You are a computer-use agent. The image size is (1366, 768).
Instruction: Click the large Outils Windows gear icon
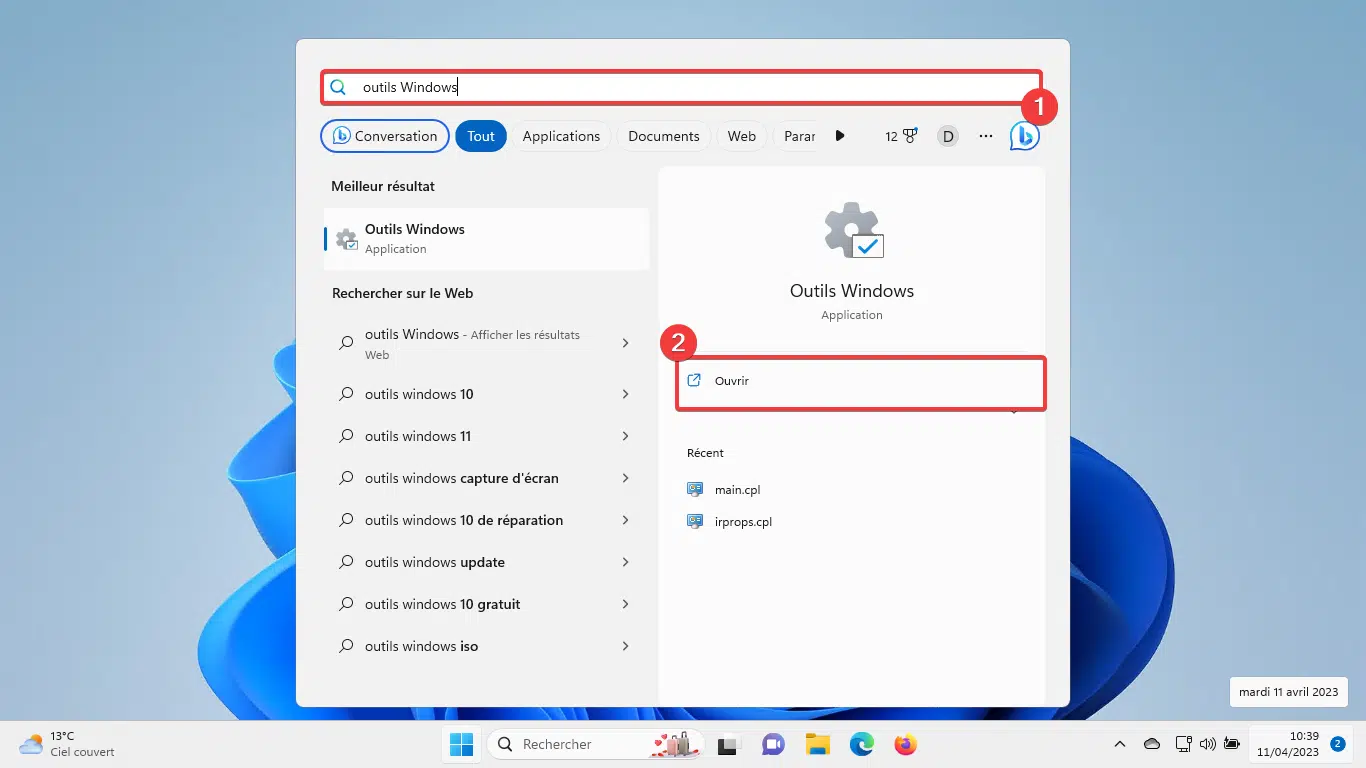click(x=853, y=230)
